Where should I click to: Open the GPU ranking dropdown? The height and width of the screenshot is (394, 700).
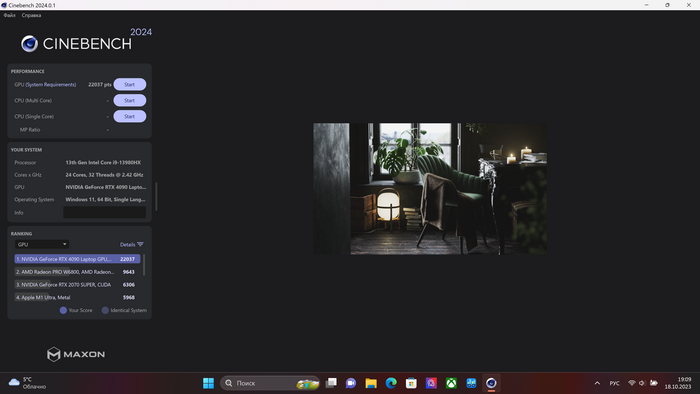coord(42,244)
